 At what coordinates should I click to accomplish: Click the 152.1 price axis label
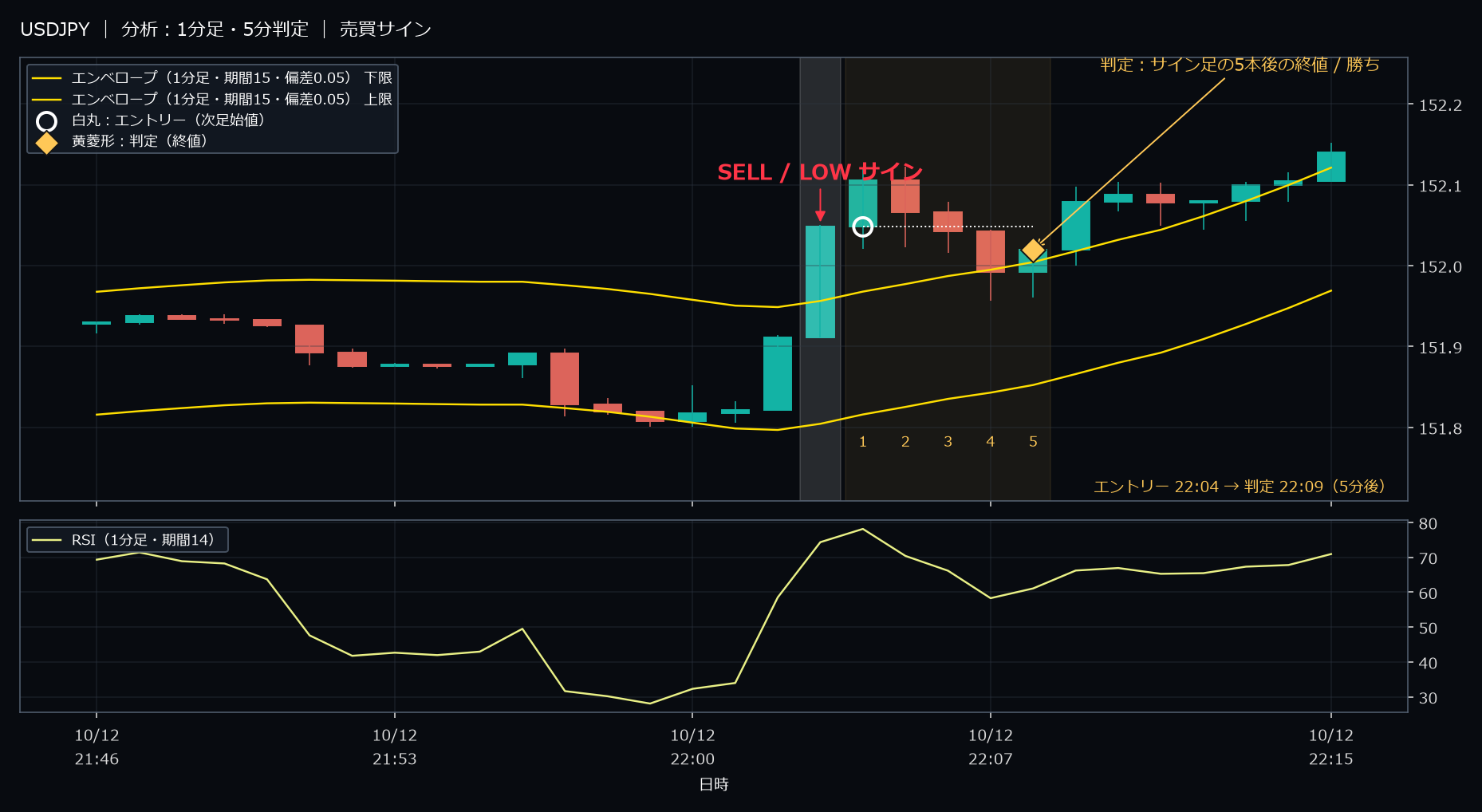(1440, 186)
